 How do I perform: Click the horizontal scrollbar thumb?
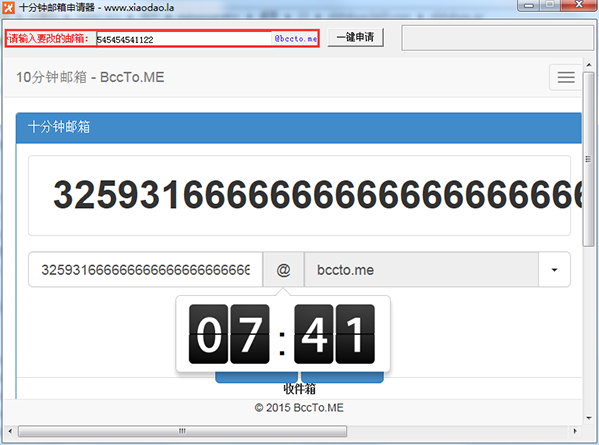183,431
